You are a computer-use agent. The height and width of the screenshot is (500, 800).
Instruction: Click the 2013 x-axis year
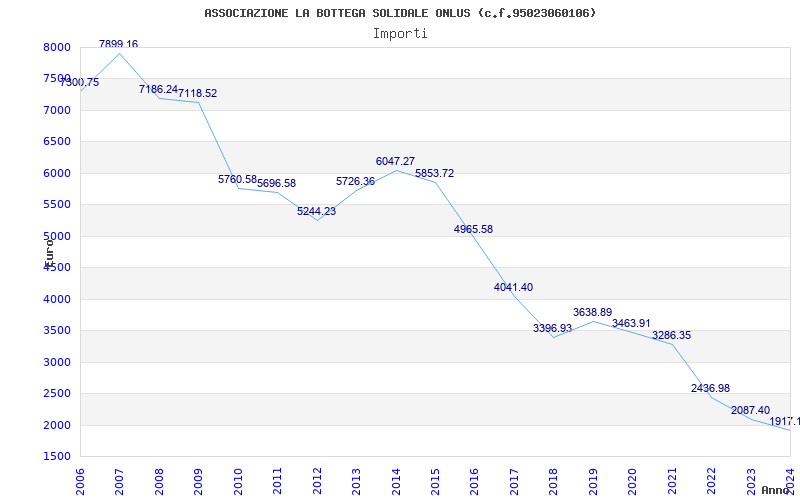[356, 482]
